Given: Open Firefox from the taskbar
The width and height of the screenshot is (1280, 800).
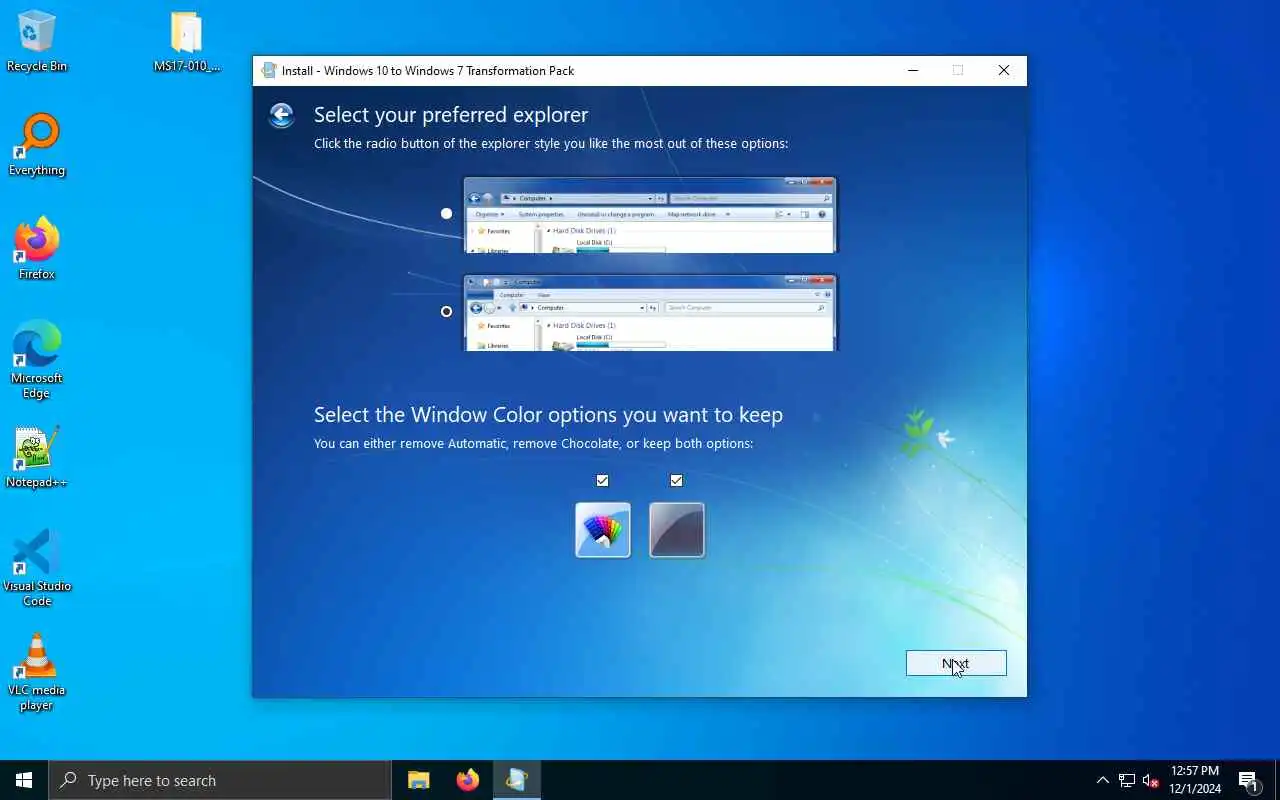Looking at the screenshot, I should click(467, 780).
